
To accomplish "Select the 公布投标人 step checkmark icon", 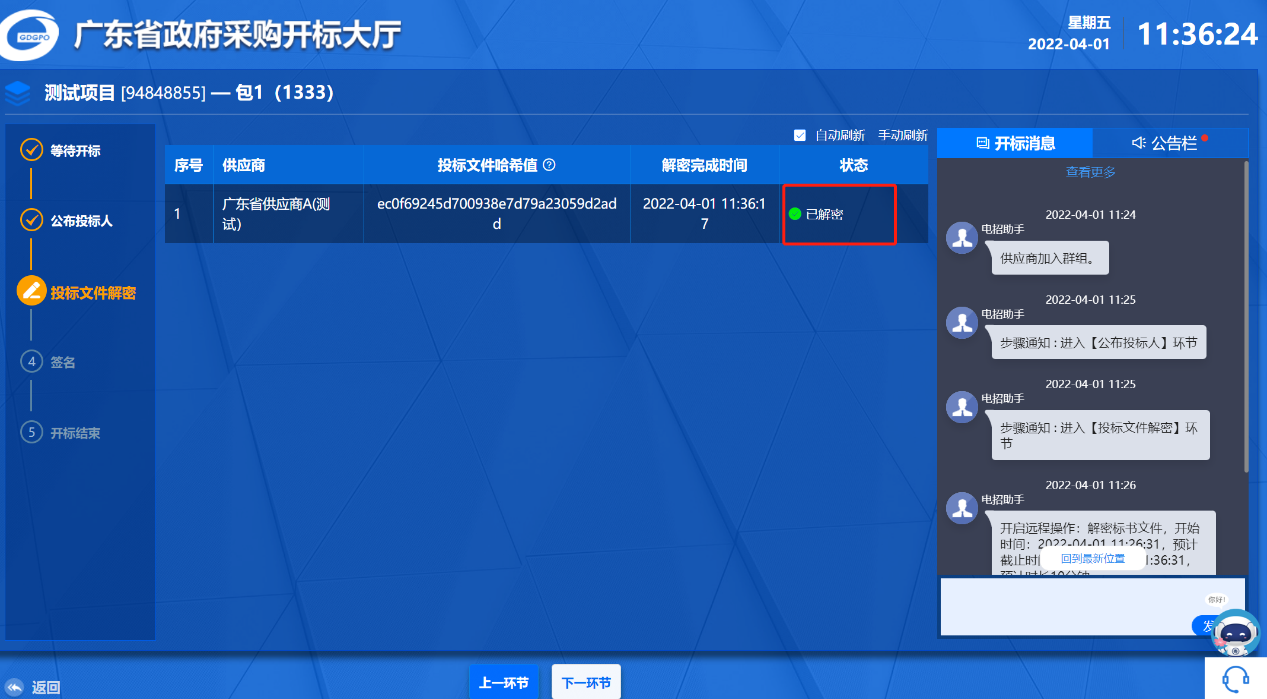I will (x=32, y=221).
